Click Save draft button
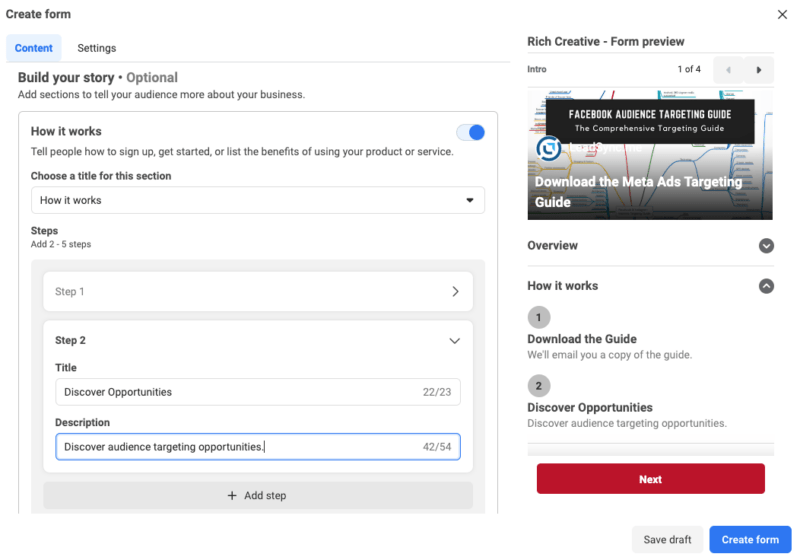This screenshot has width=800, height=557. (x=667, y=540)
